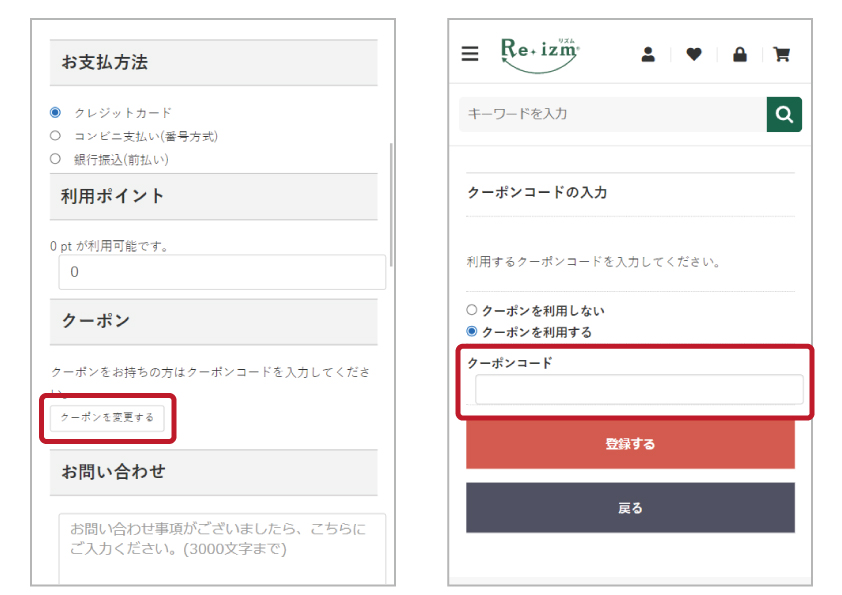Focus the クーポンコード input field
This screenshot has width=842, height=595.
(638, 389)
